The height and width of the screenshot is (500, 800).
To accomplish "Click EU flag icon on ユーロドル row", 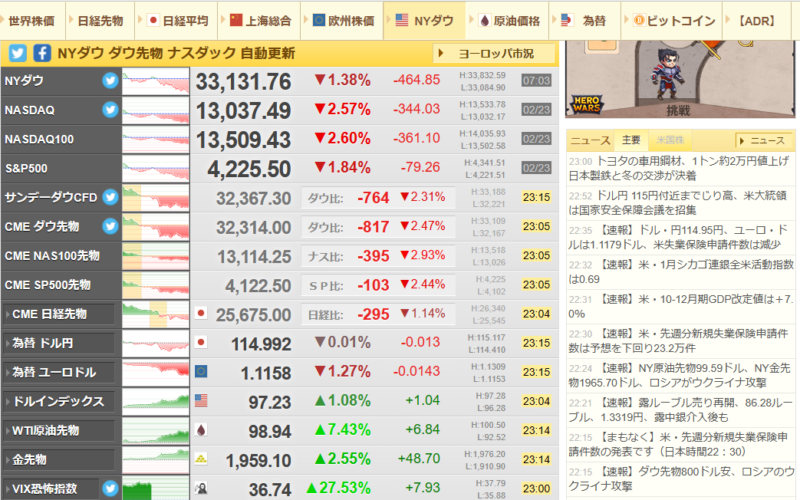I will 201,371.
